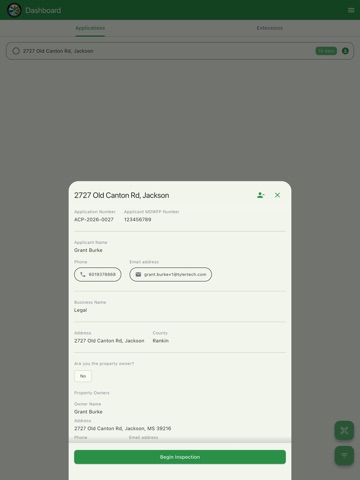Switch to the Applications tab
360x480 pixels.
pyautogui.click(x=90, y=28)
